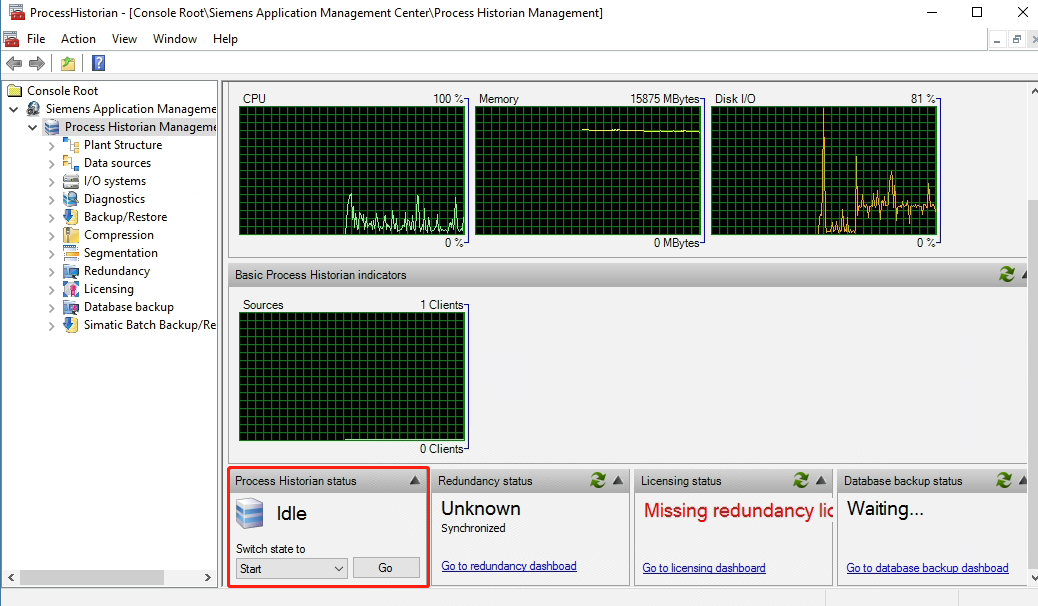Click the Siemens Application Management Center icon
This screenshot has width=1038, height=606.
(33, 109)
